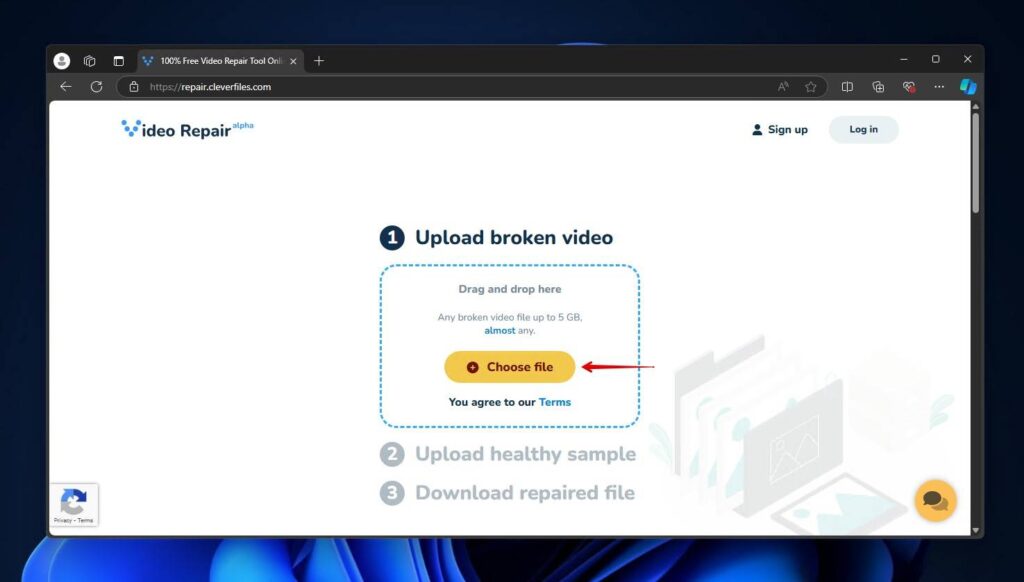Open the chat widget bubble
The height and width of the screenshot is (582, 1024).
click(934, 500)
